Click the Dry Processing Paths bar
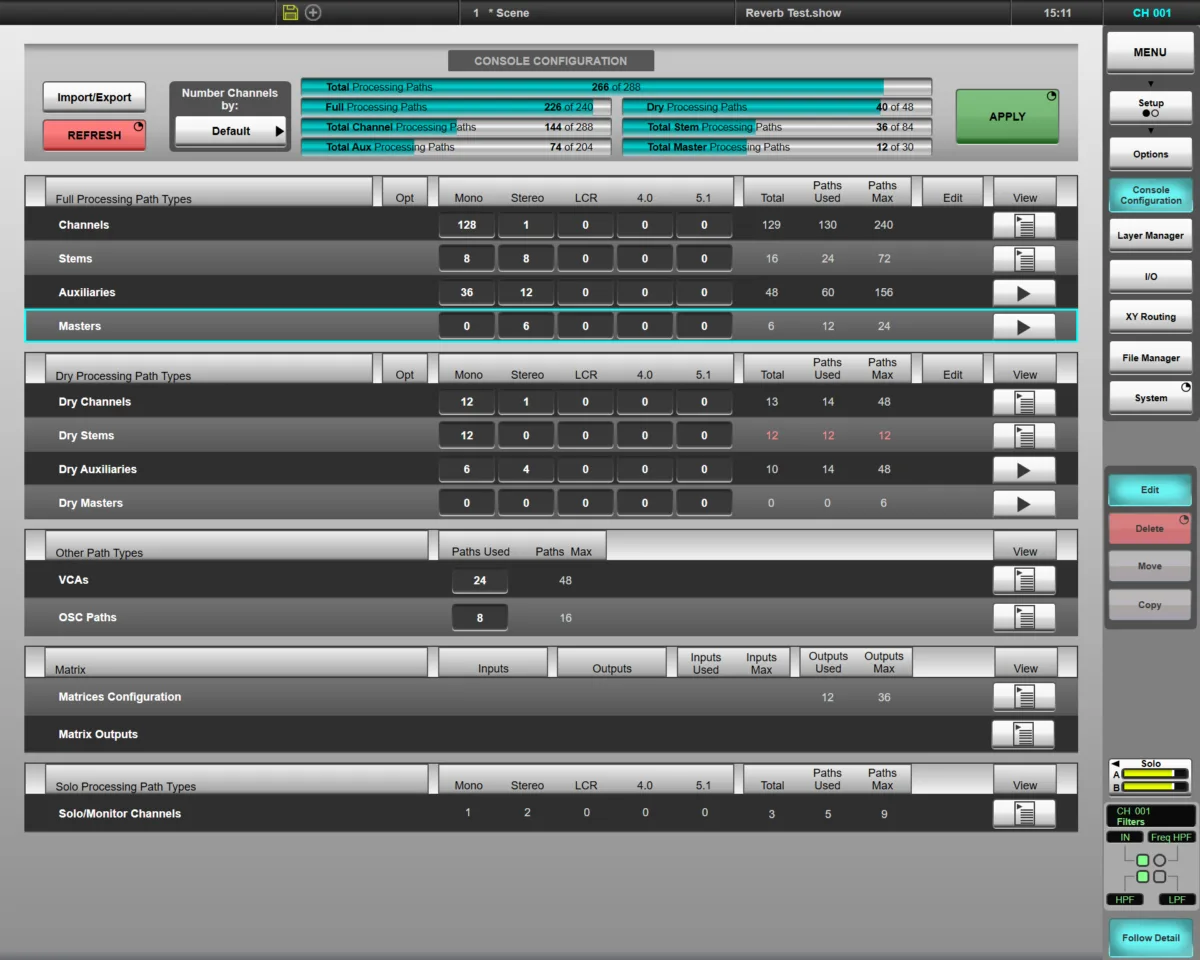Image resolution: width=1200 pixels, height=960 pixels. click(x=777, y=107)
